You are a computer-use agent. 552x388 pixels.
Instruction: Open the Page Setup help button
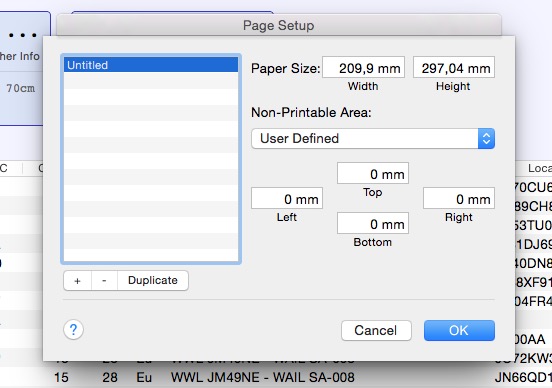coord(73,330)
